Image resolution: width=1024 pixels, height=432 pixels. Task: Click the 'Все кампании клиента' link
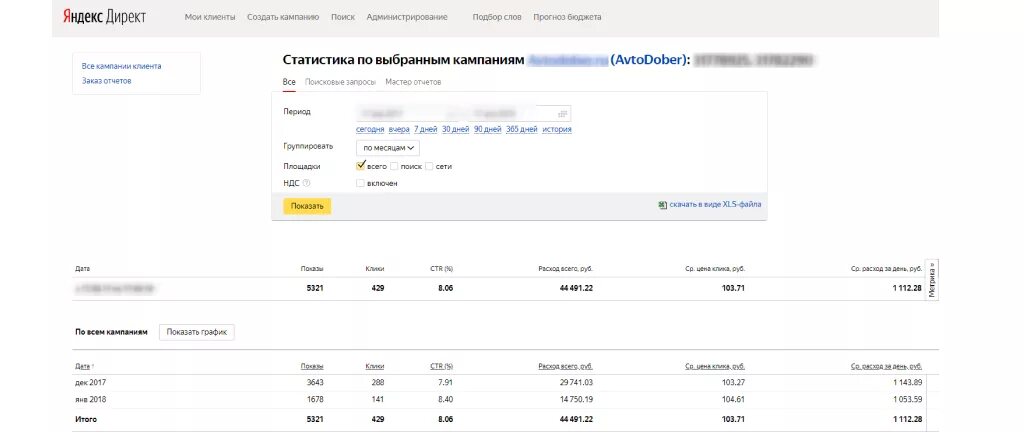click(121, 66)
